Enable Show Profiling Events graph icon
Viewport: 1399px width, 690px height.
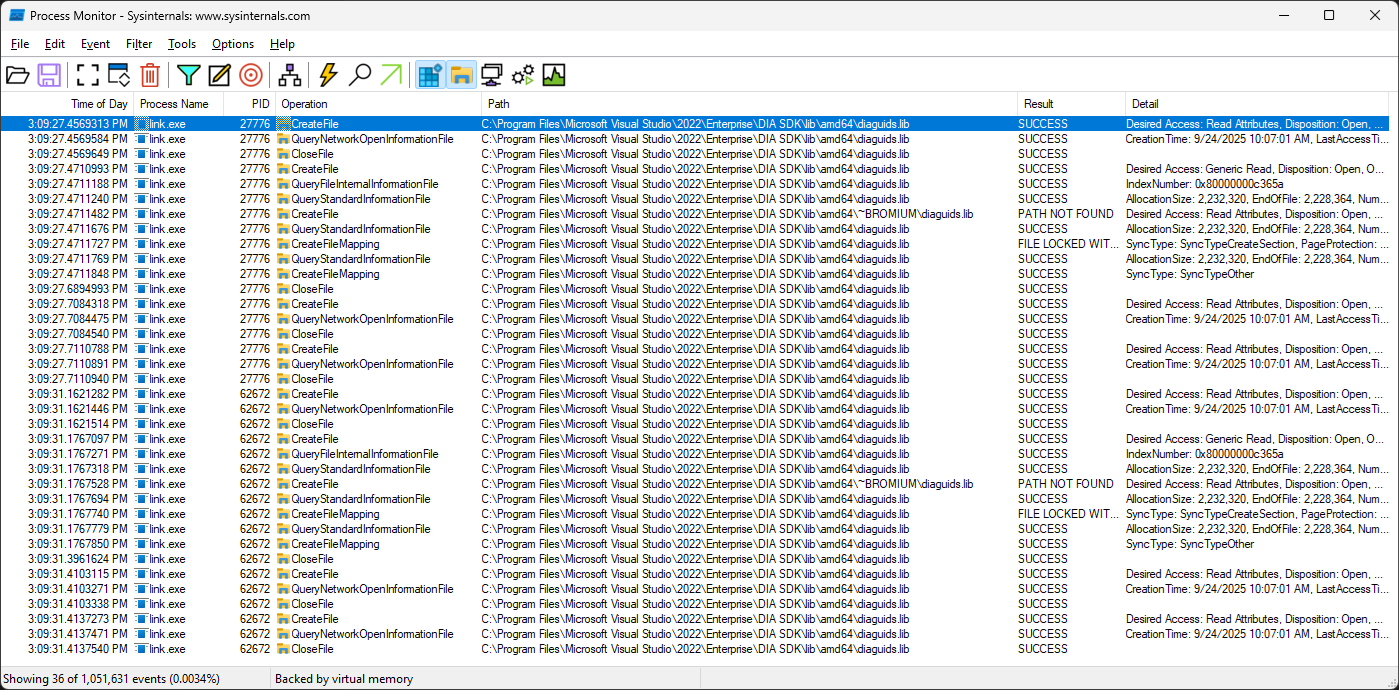point(553,75)
